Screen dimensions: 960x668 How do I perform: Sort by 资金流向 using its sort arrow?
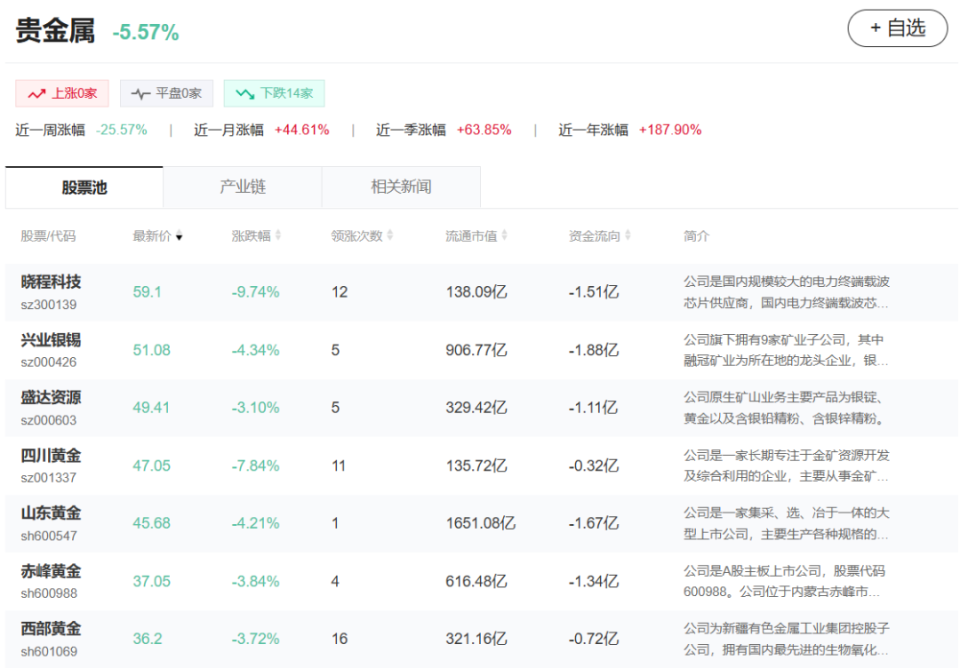627,237
